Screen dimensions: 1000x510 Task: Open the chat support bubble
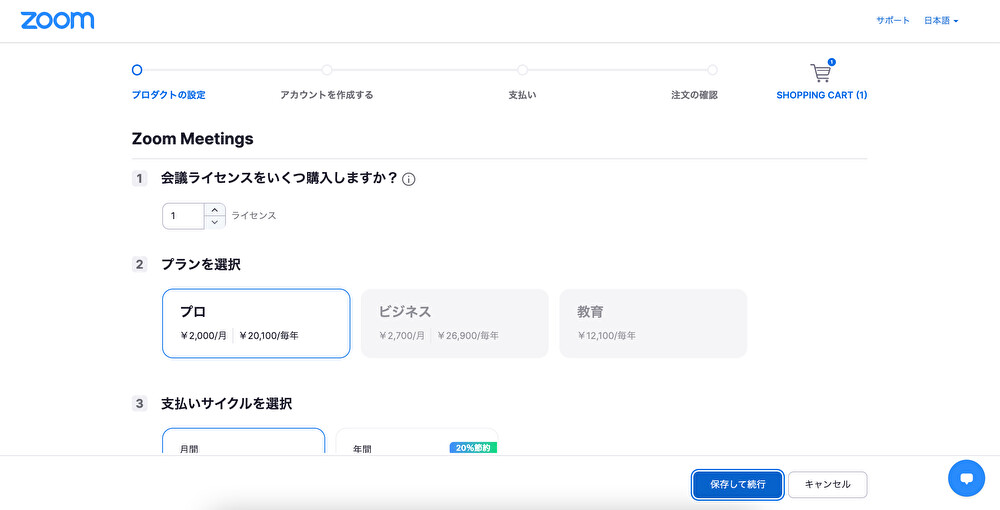(966, 478)
